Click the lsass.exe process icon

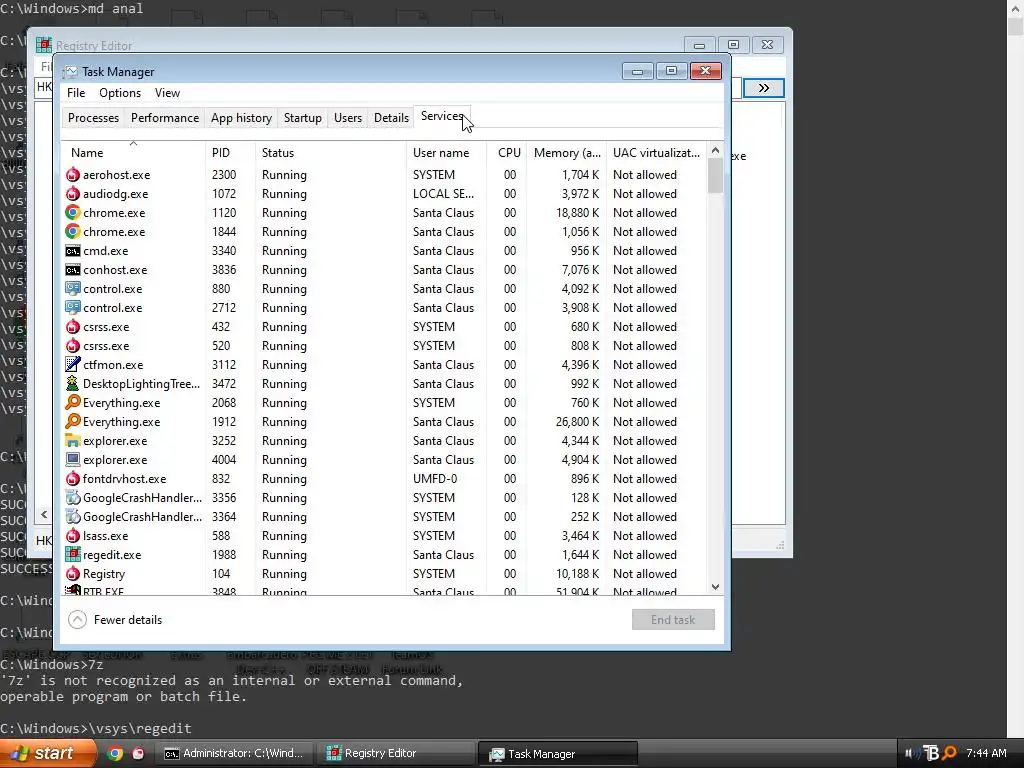(x=72, y=536)
